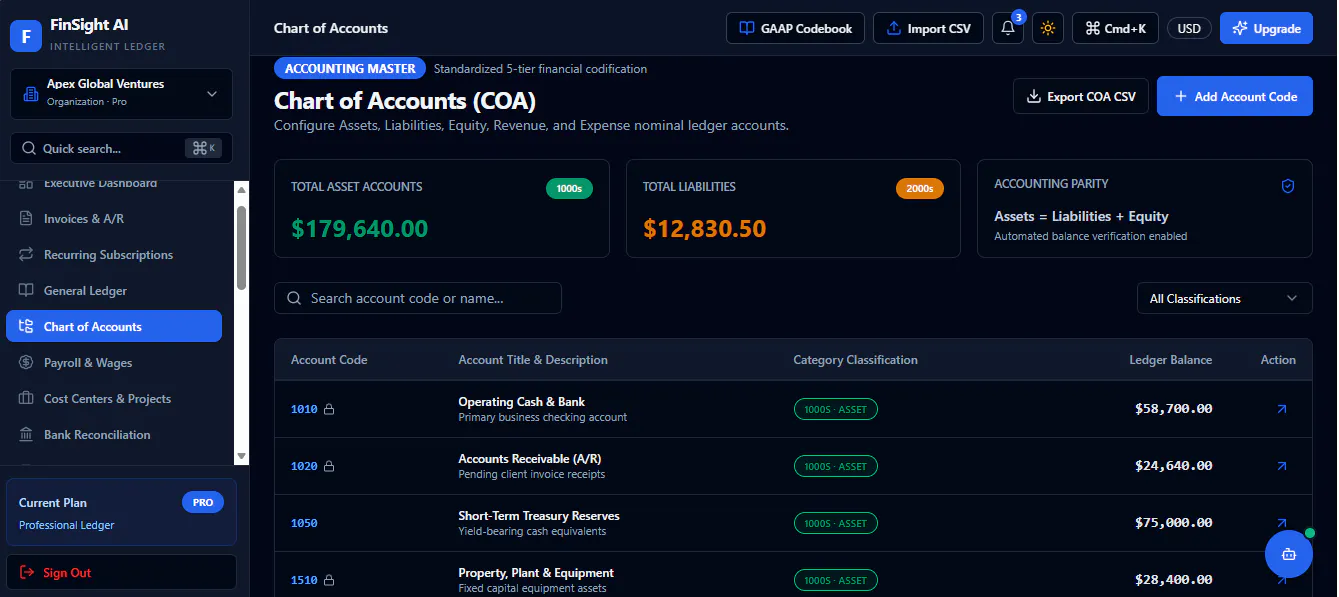The height and width of the screenshot is (597, 1339).
Task: Open Recurring Subscriptions in the sidebar
Action: 114,254
